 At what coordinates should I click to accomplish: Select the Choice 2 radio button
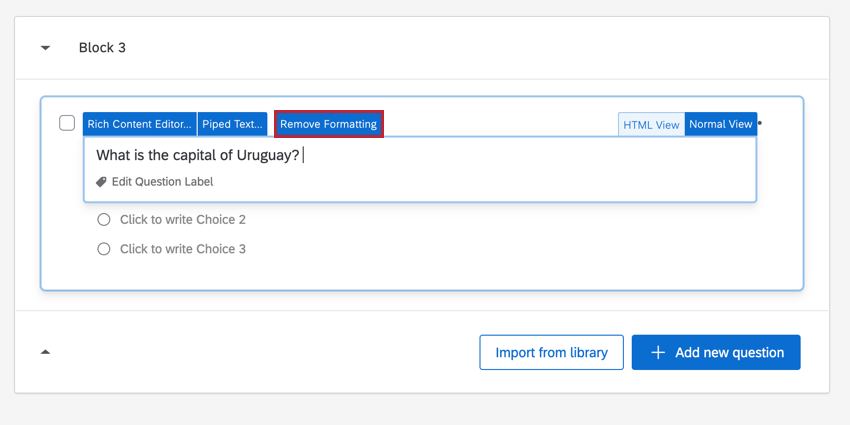[x=104, y=220]
